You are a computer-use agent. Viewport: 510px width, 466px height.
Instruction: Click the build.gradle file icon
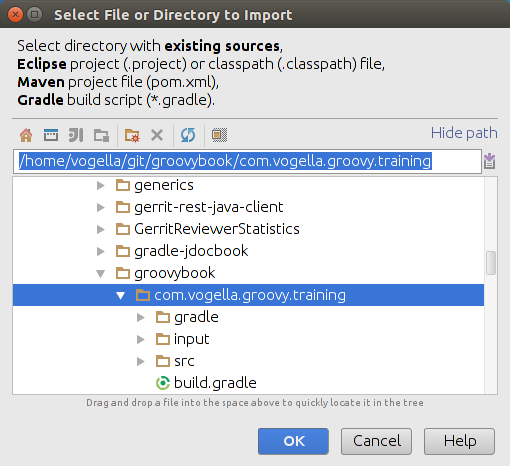click(163, 383)
